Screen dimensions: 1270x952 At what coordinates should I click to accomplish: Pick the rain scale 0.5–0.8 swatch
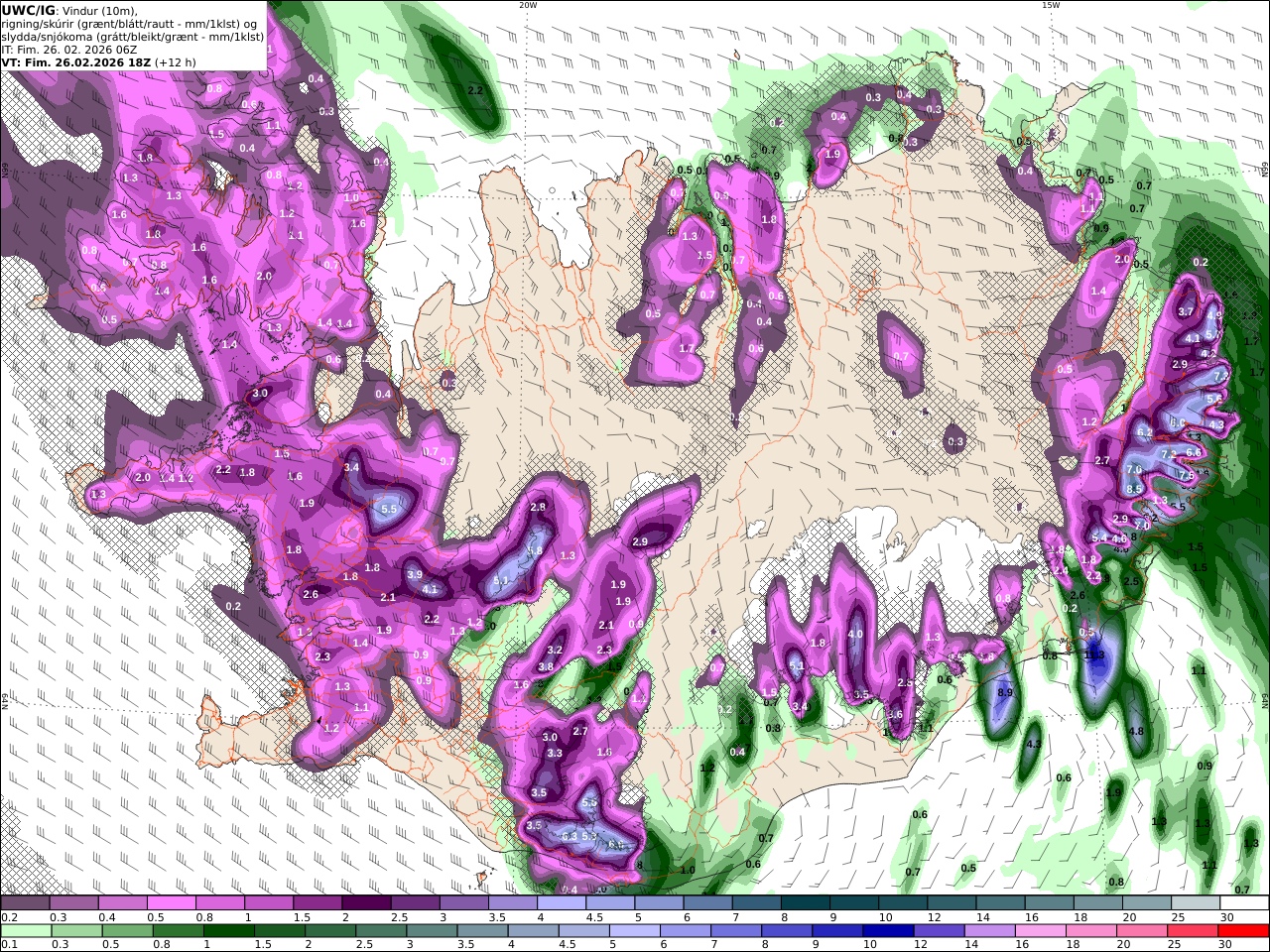click(x=127, y=931)
